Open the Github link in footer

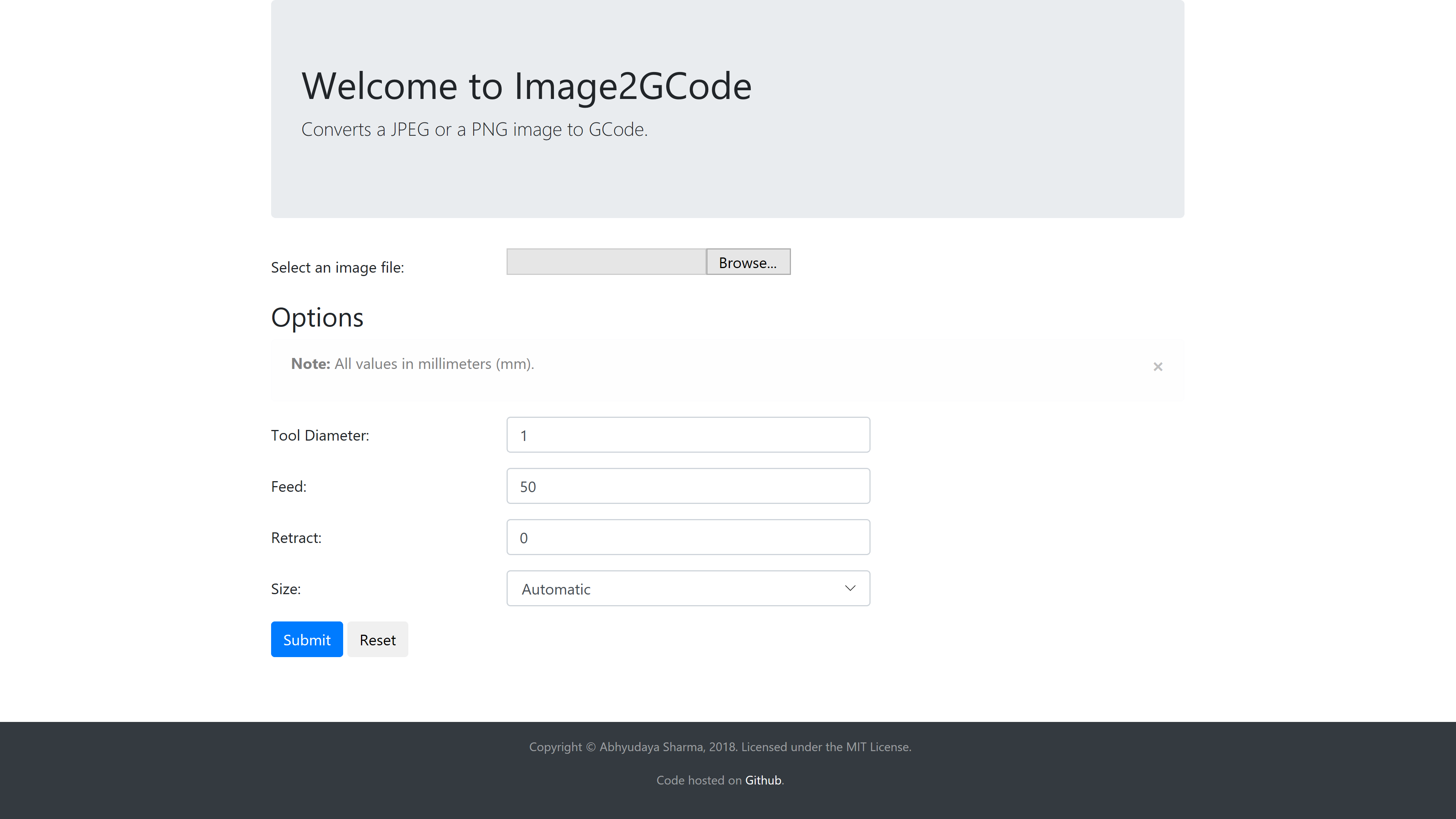(x=763, y=780)
